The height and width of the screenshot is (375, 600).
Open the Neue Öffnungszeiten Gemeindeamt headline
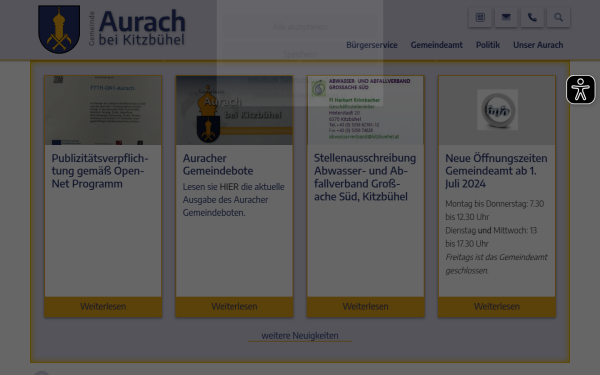[496, 171]
